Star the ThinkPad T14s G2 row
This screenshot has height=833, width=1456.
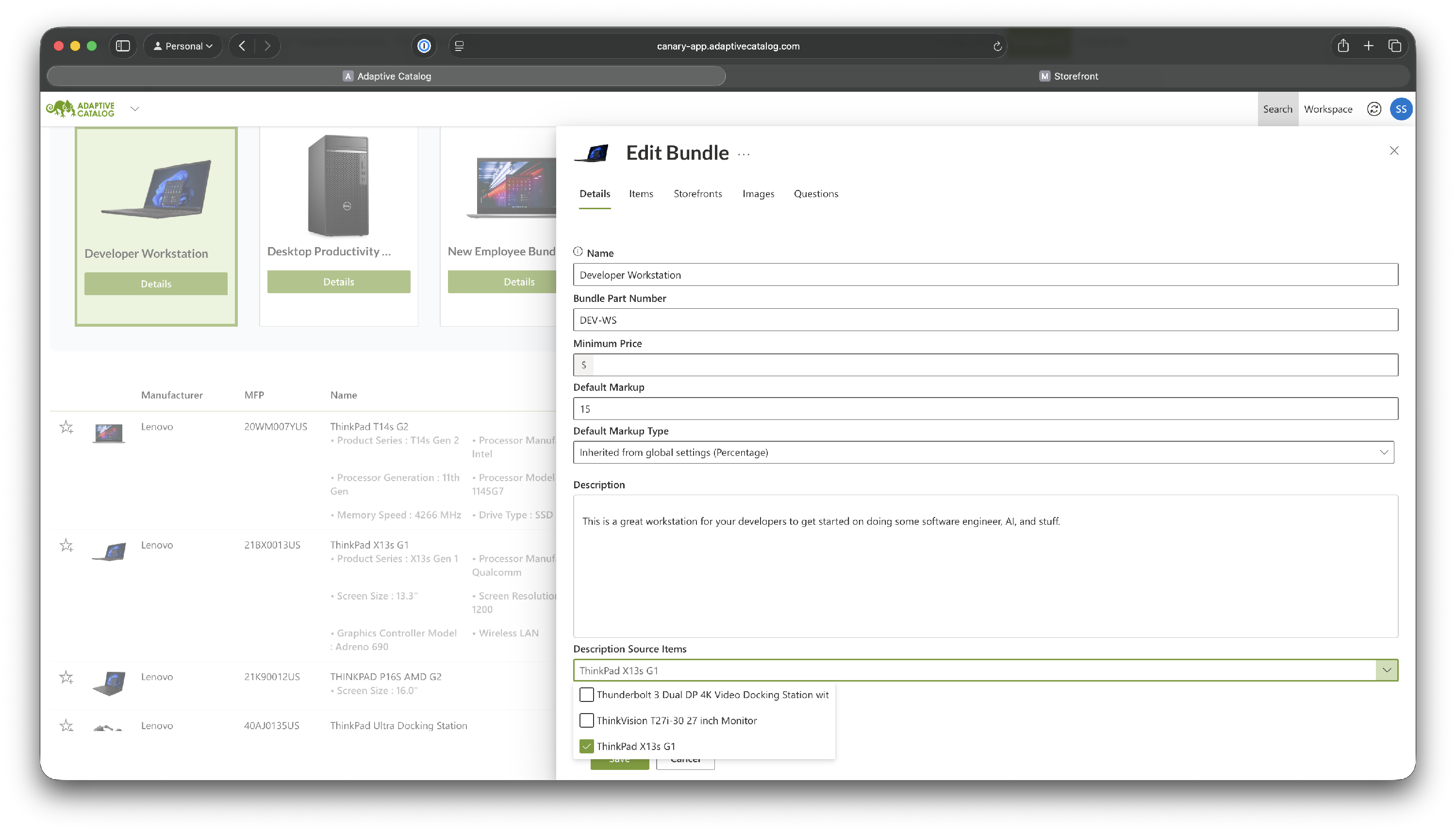click(x=66, y=427)
